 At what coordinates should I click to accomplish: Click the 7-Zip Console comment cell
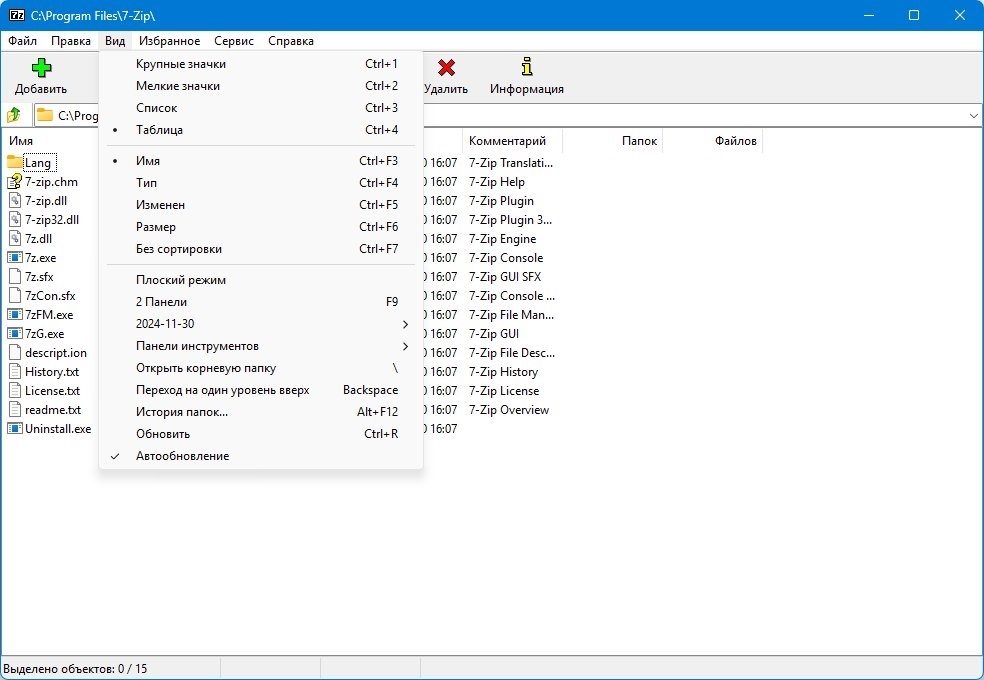pos(506,258)
